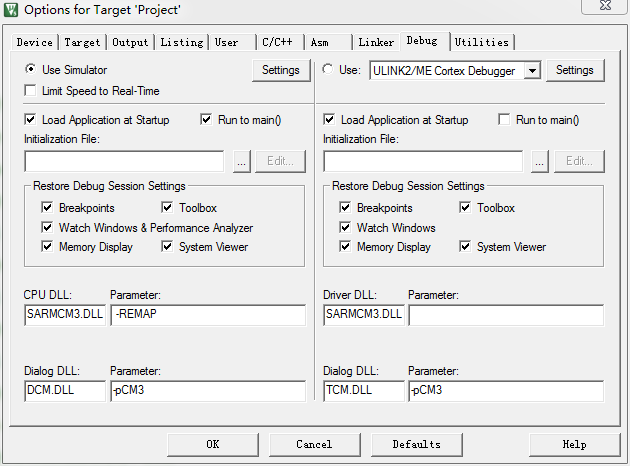Click the Cancel button

(315, 444)
